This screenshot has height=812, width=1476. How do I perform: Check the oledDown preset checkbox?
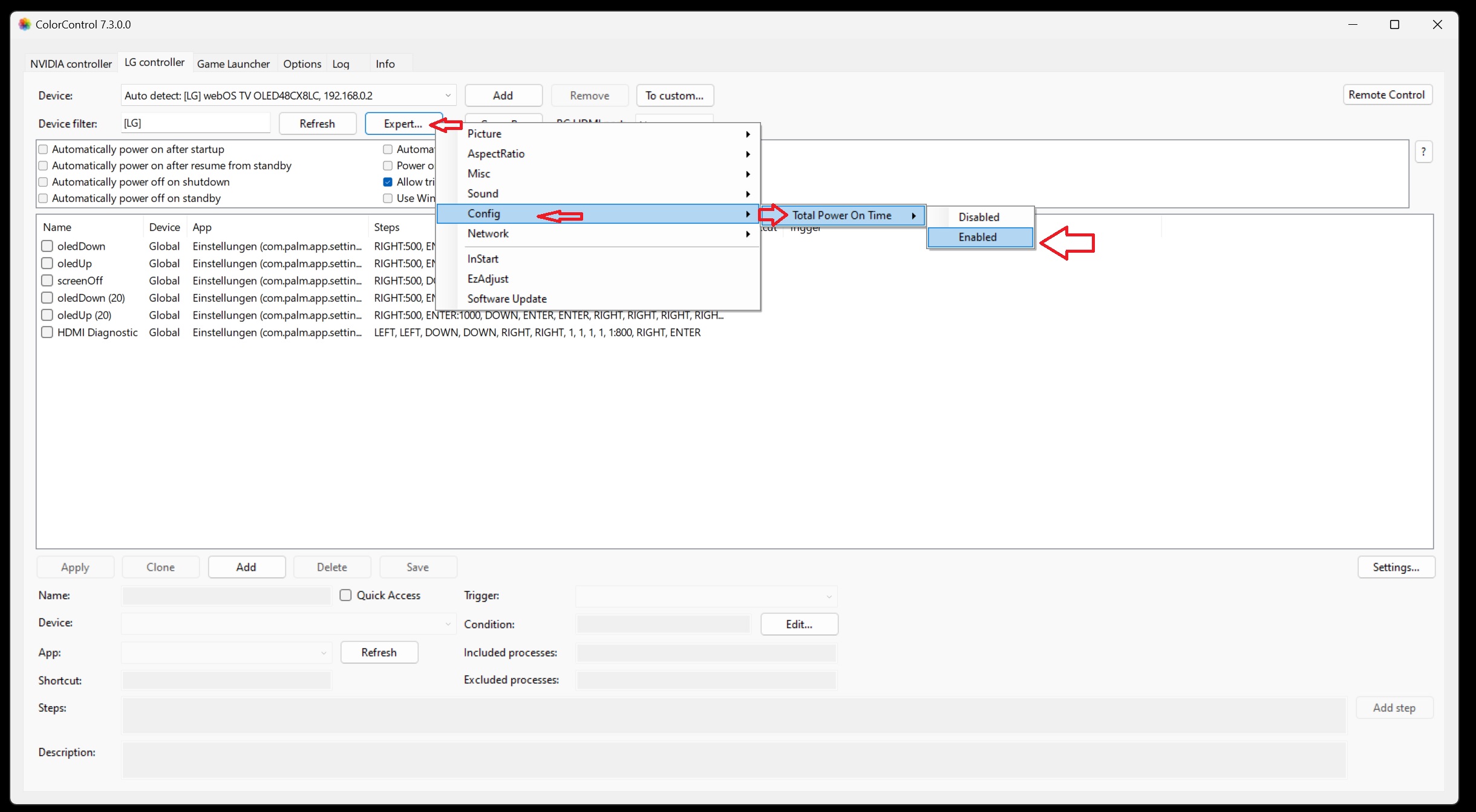tap(47, 246)
